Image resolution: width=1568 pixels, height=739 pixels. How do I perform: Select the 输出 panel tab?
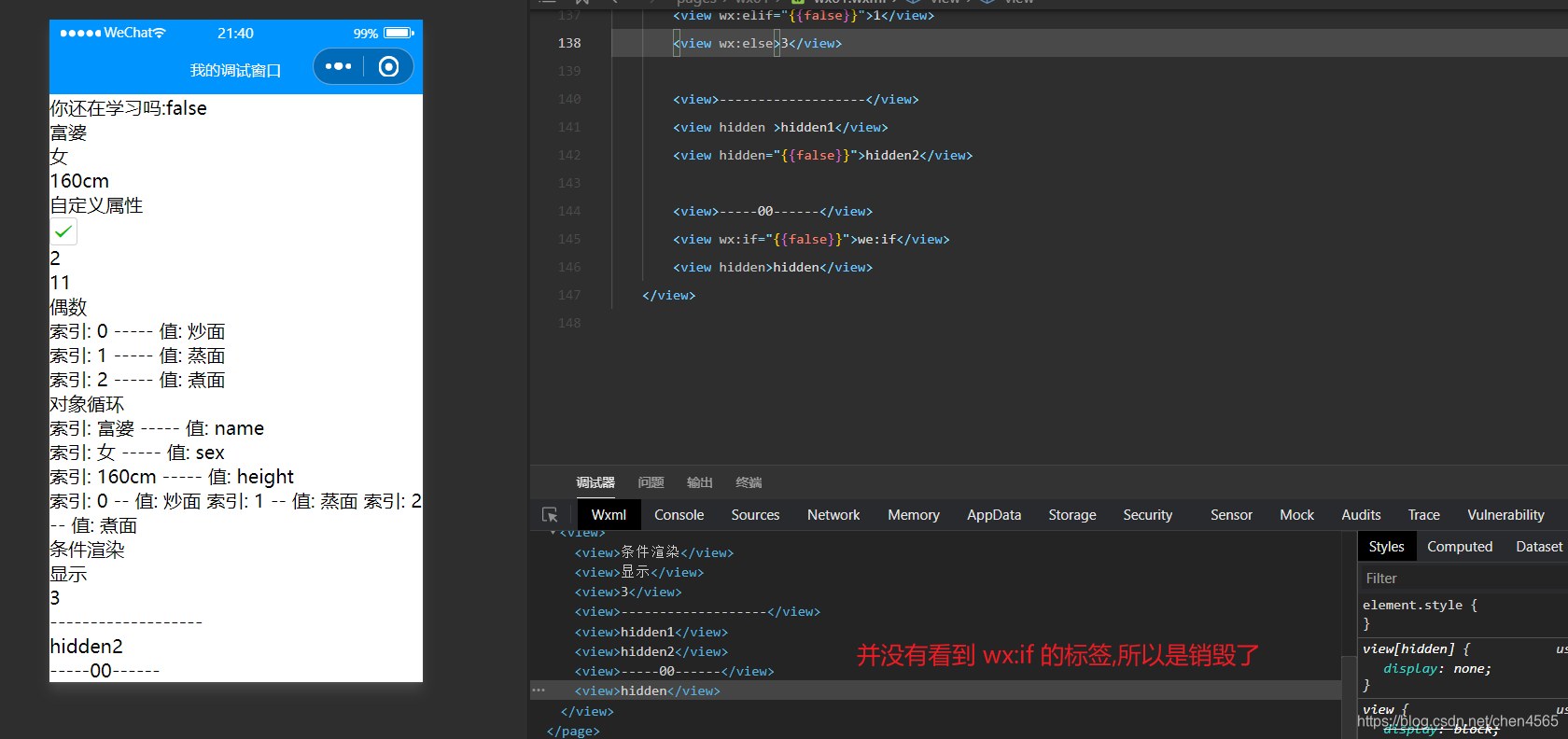coord(699,482)
